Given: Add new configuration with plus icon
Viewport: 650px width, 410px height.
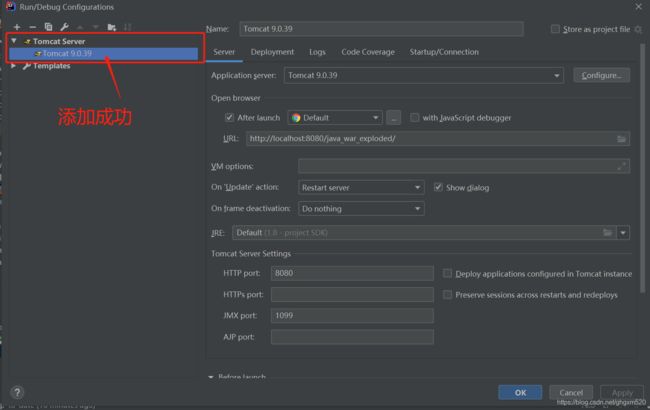Looking at the screenshot, I should point(17,27).
